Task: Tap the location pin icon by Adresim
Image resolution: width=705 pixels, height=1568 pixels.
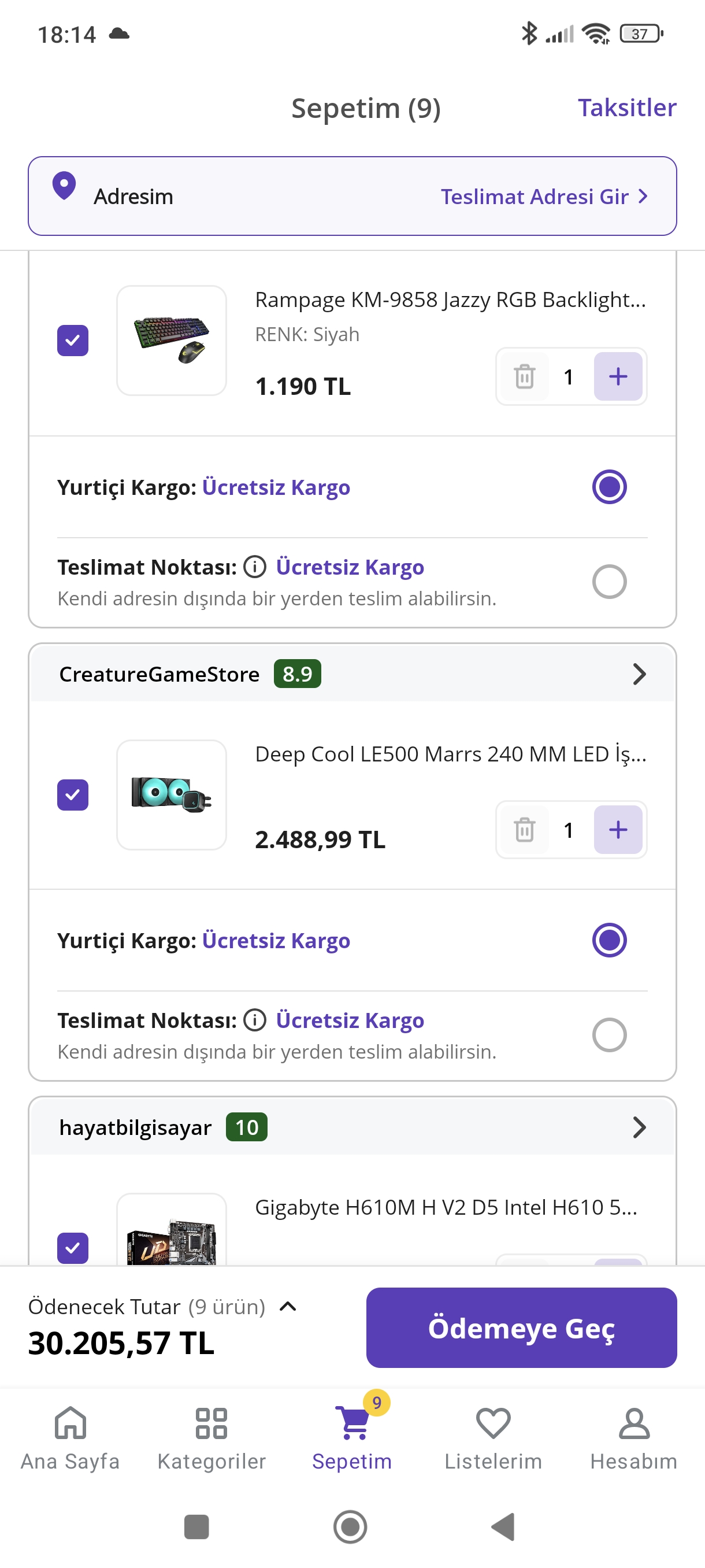Action: [64, 186]
